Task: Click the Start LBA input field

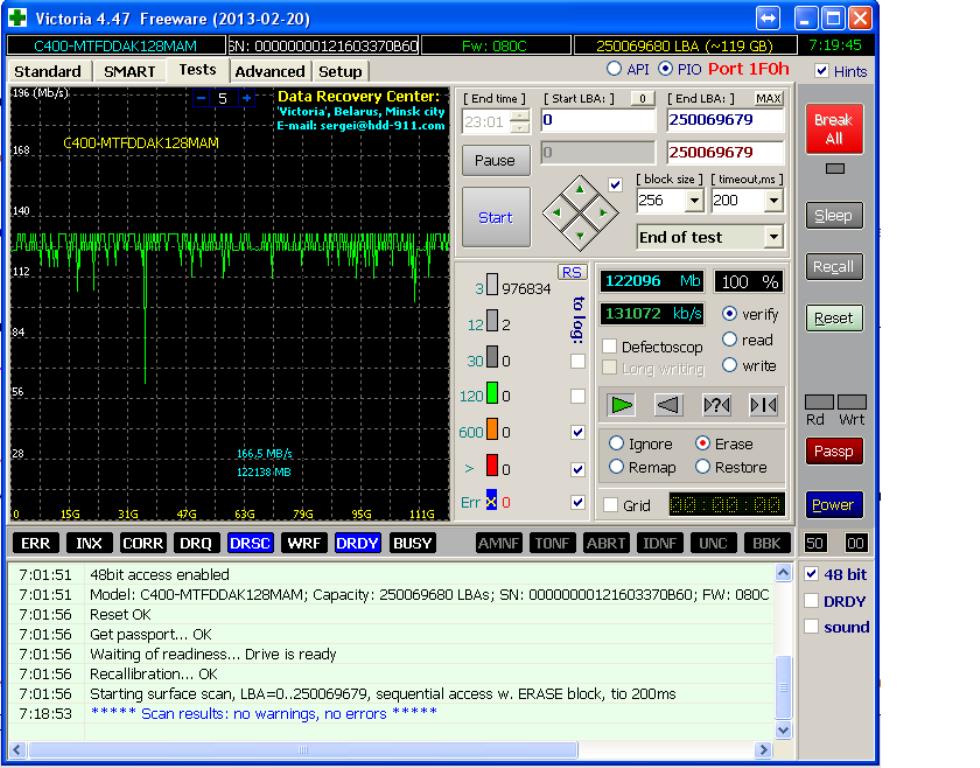Action: point(596,121)
